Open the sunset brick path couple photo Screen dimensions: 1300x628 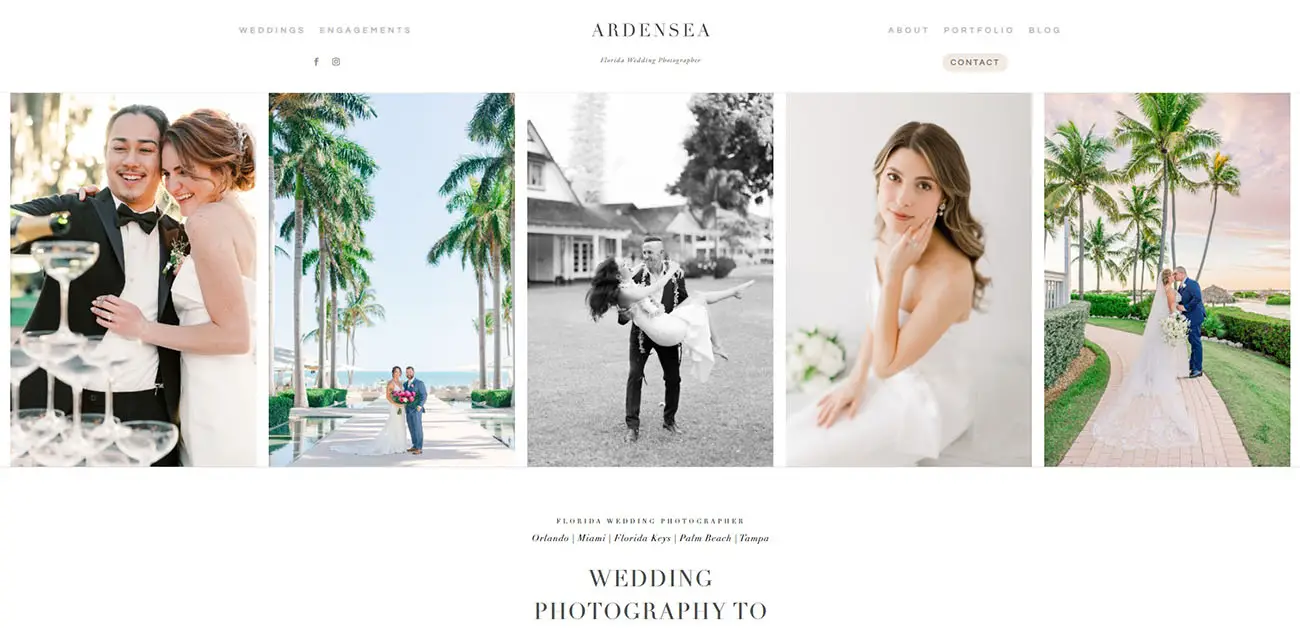(x=1167, y=280)
